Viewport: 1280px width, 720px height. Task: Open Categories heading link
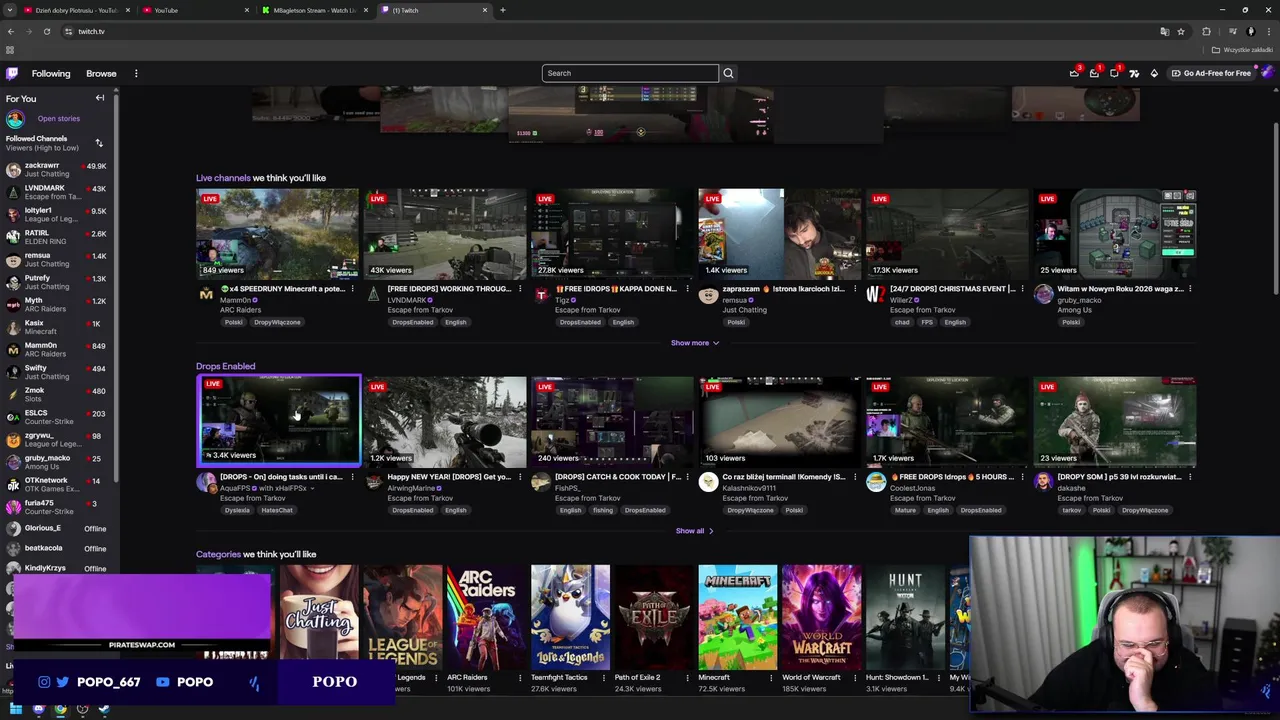tap(218, 554)
